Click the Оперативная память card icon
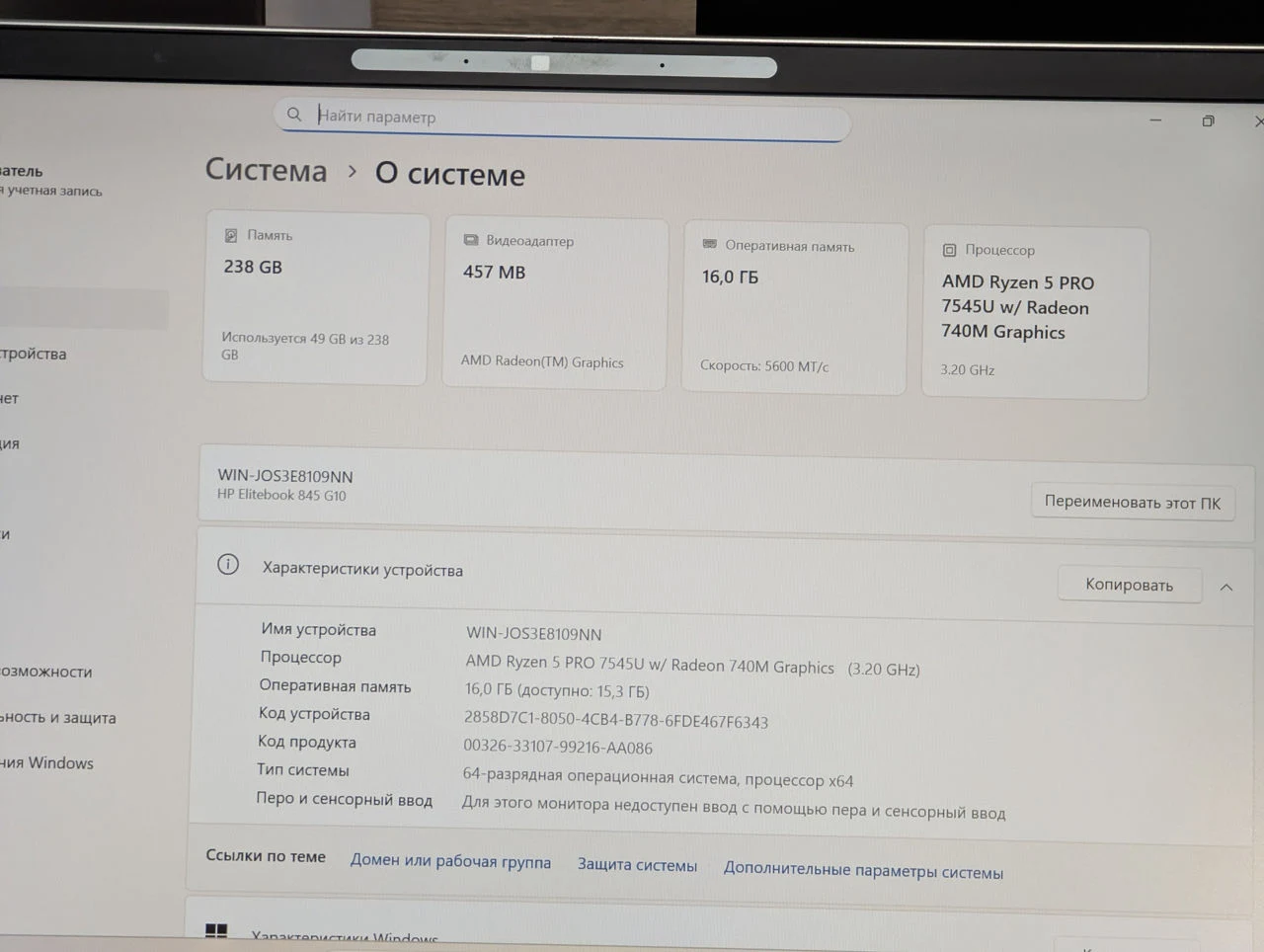The image size is (1264, 952). (x=709, y=244)
